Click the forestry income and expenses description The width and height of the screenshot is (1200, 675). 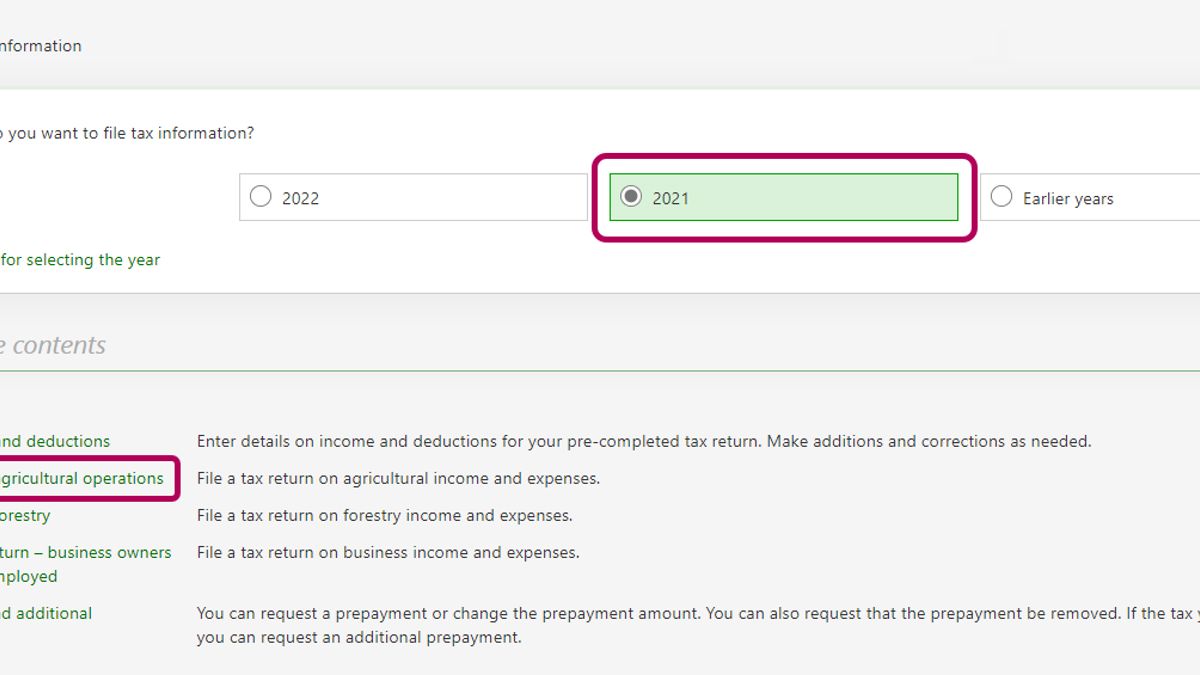click(384, 516)
